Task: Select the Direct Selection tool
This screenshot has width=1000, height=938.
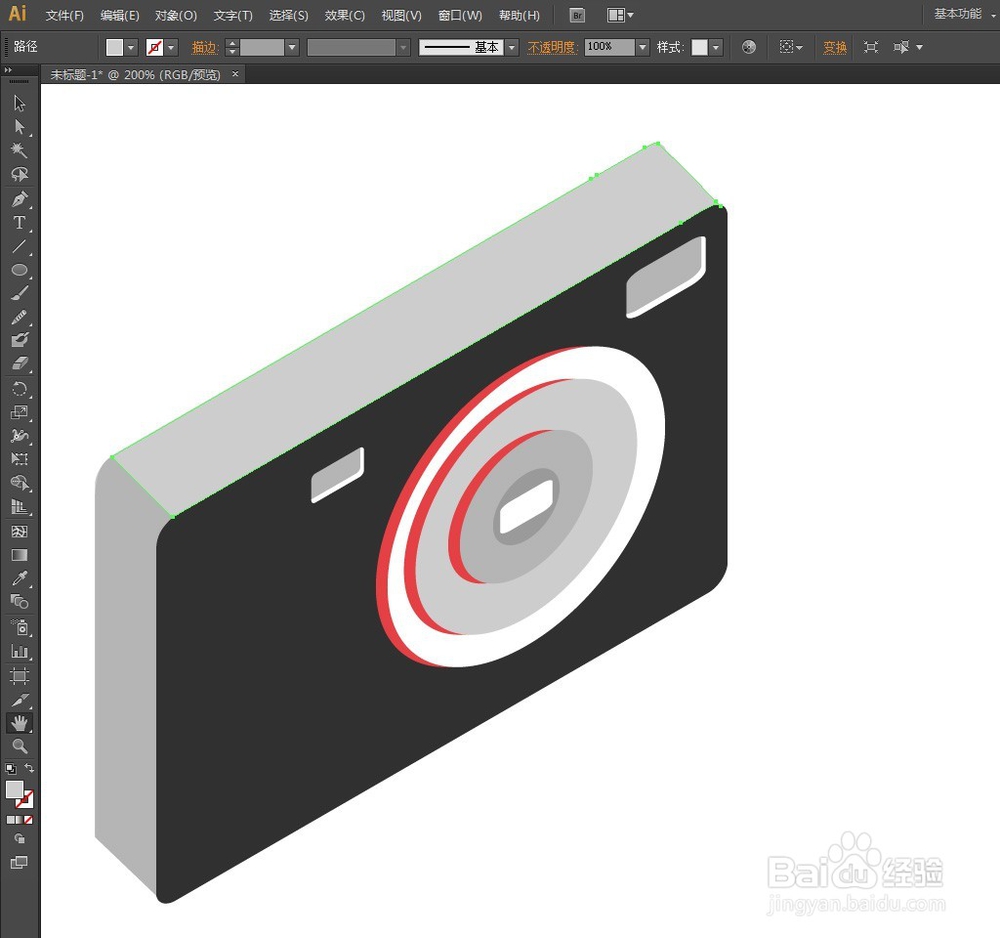Action: point(19,126)
